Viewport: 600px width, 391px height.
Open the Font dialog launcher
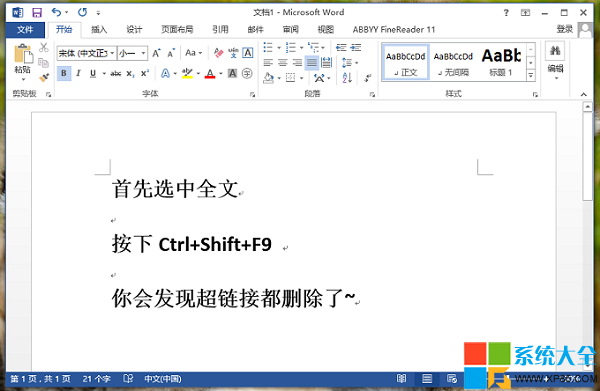(252, 94)
